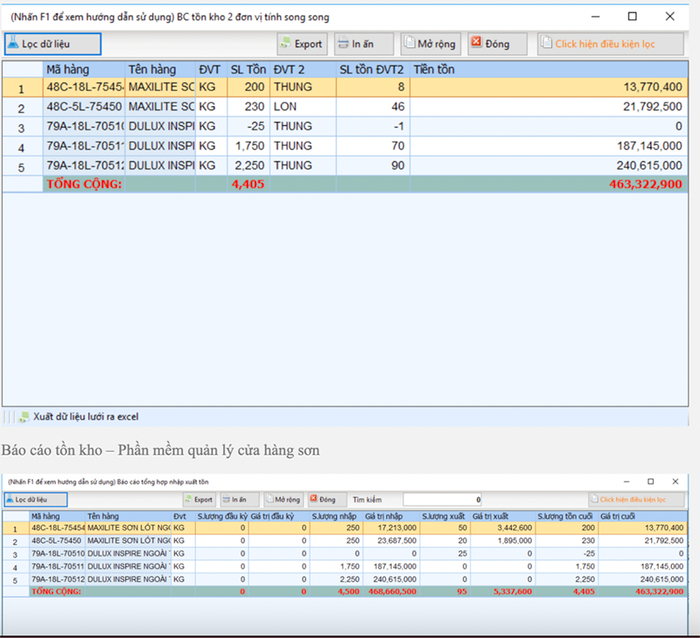Maximize the upper BC tồn kho window
The height and width of the screenshot is (638, 700).
tap(632, 17)
